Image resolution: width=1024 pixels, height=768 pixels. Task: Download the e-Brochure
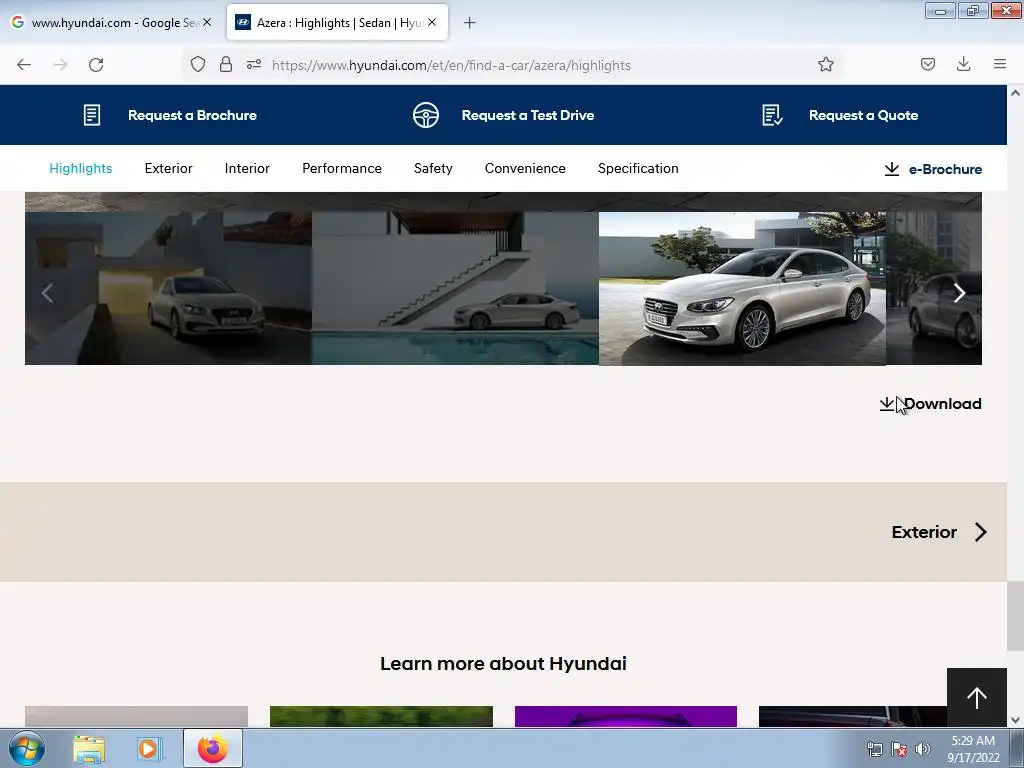[933, 169]
